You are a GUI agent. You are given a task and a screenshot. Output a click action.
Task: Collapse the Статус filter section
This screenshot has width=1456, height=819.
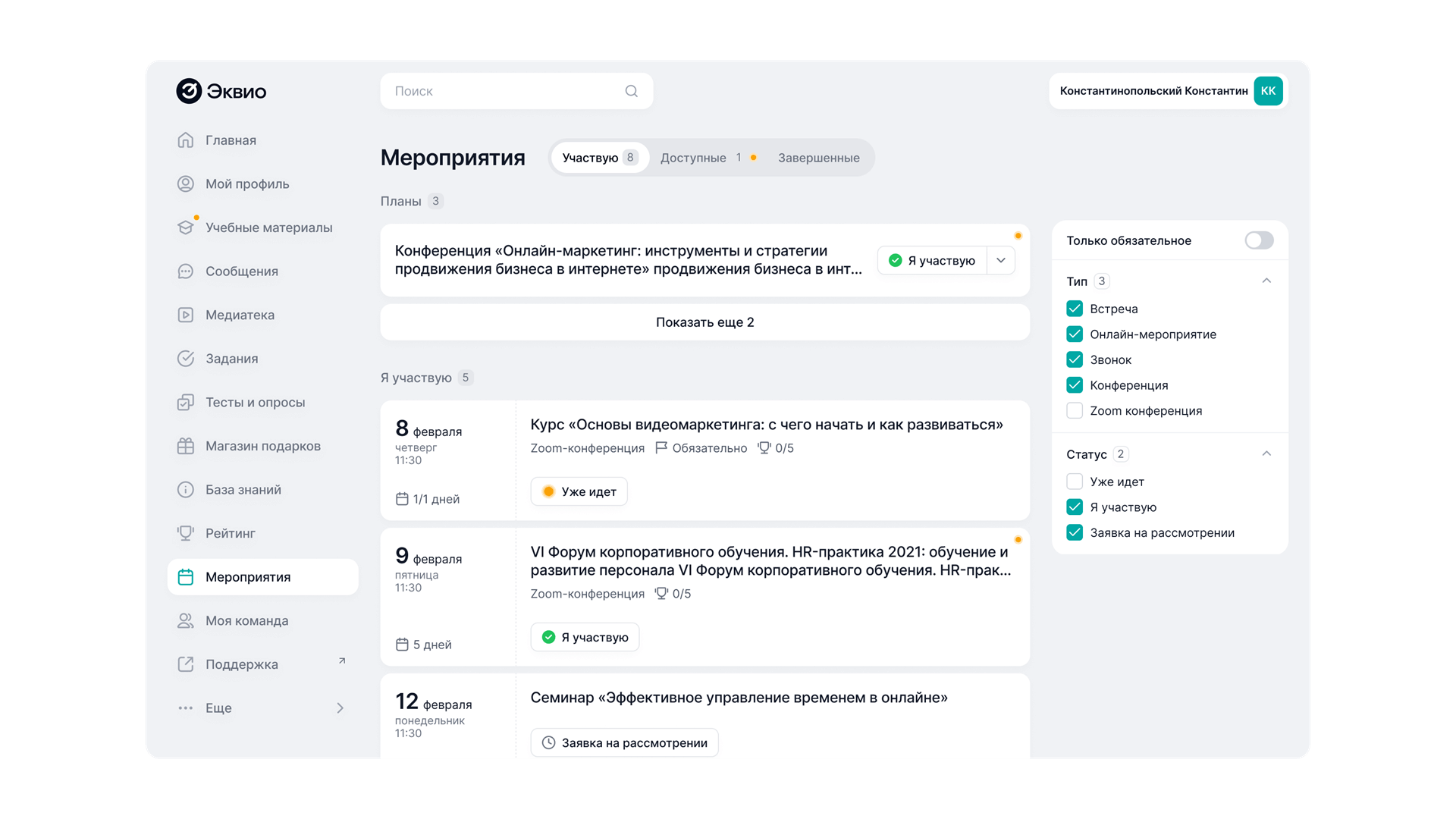(1266, 453)
